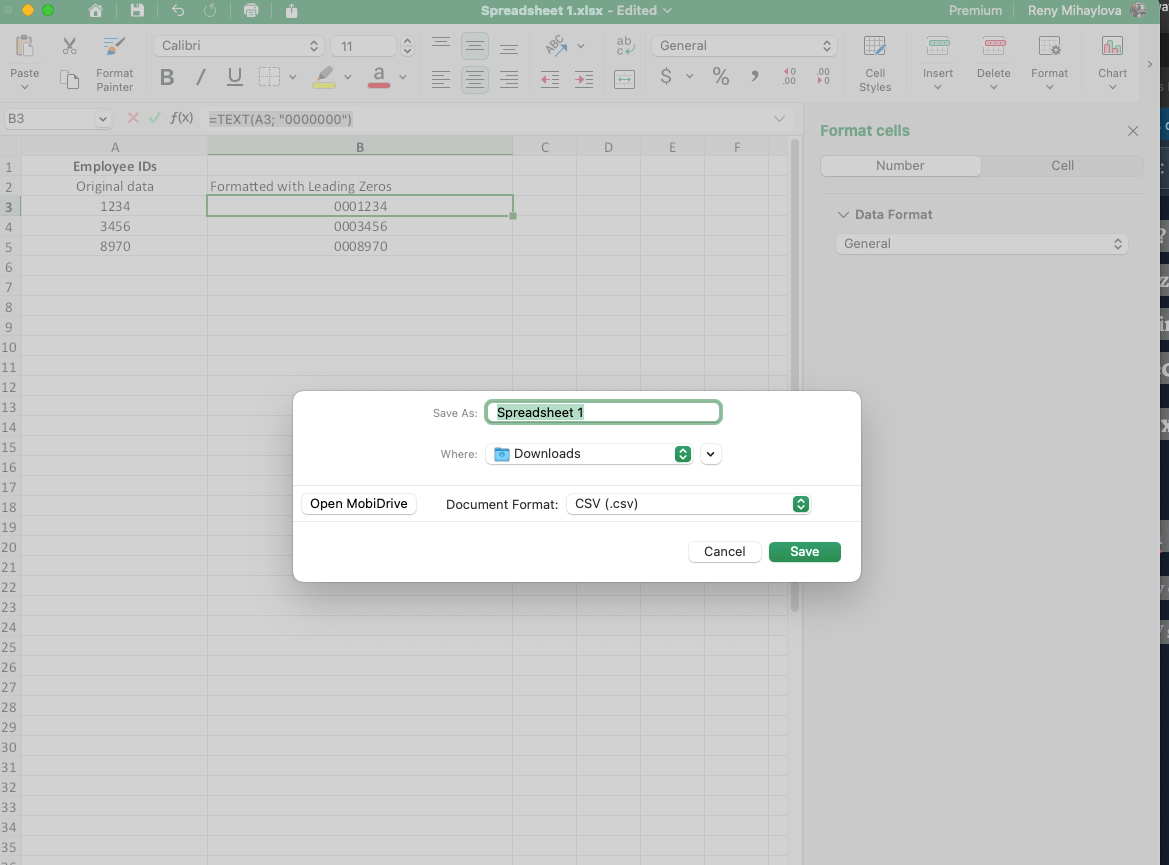Switch to the Number tab

(900, 166)
